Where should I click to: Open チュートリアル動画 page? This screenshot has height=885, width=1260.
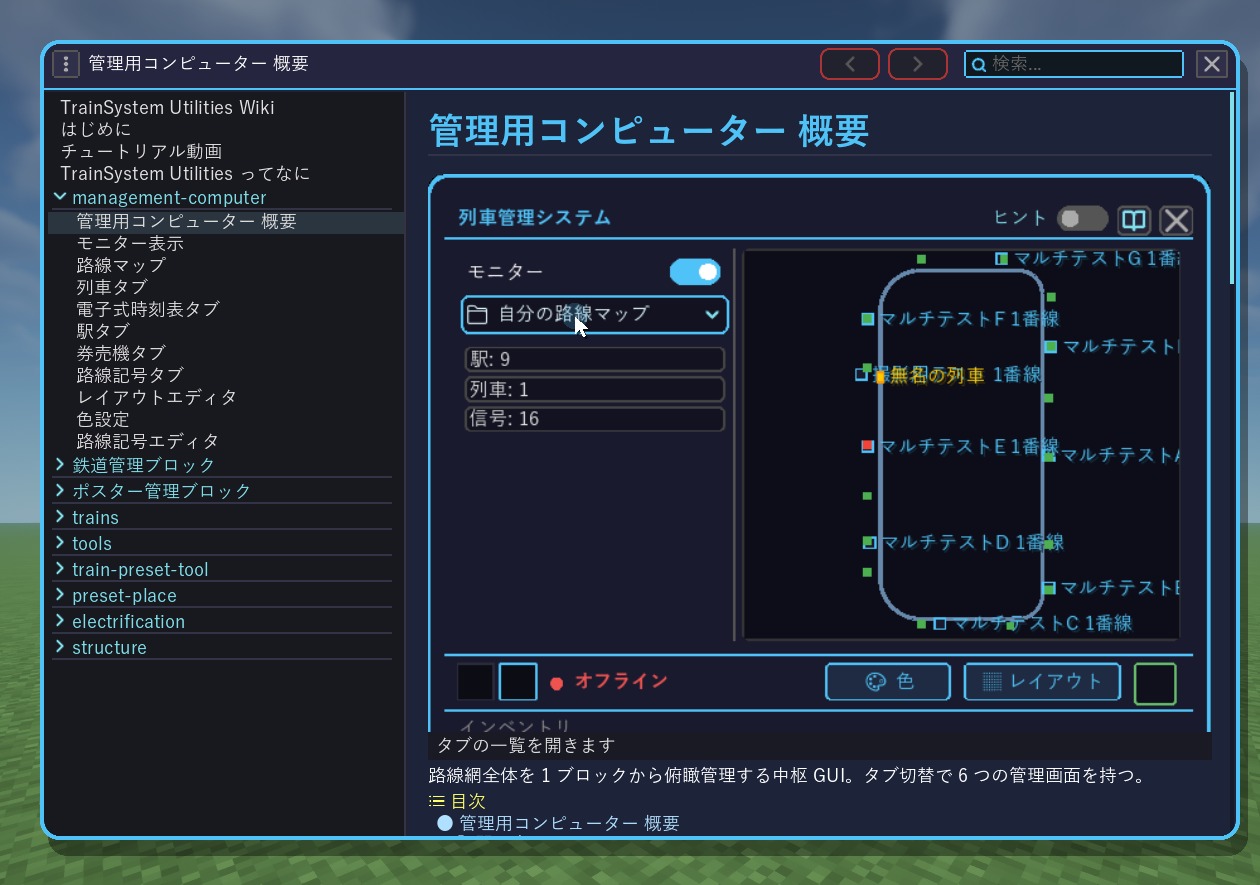[141, 152]
